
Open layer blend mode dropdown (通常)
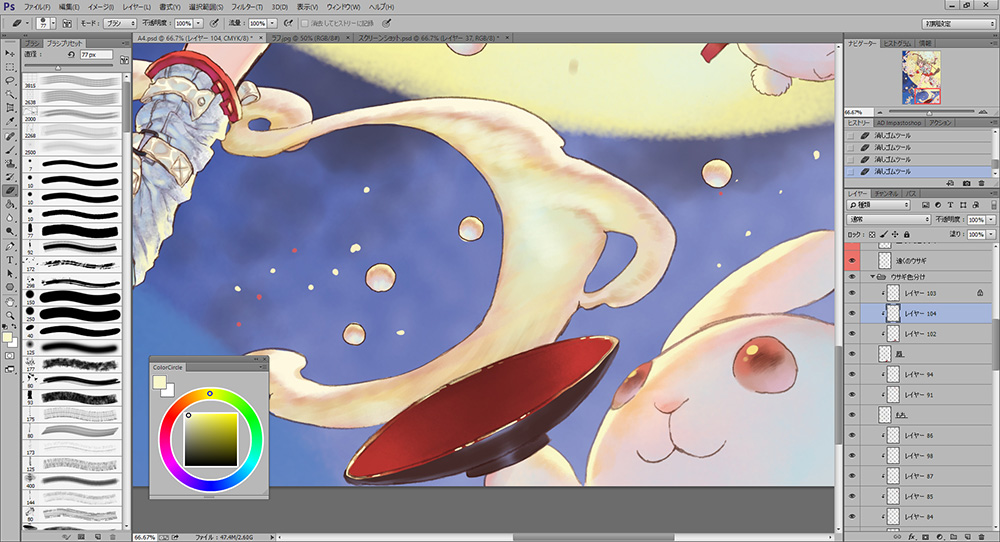(x=889, y=219)
